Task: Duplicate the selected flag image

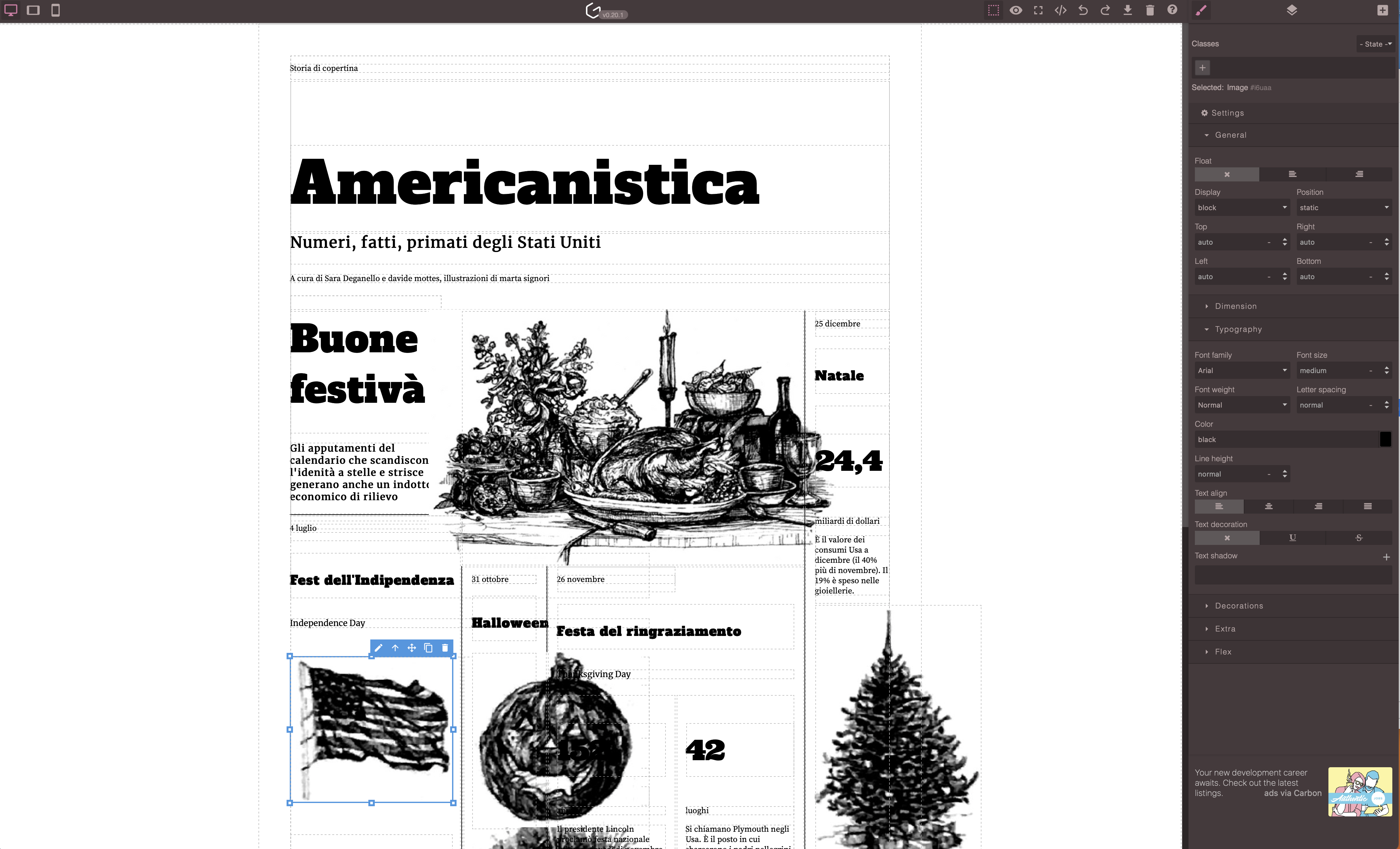Action: [428, 648]
